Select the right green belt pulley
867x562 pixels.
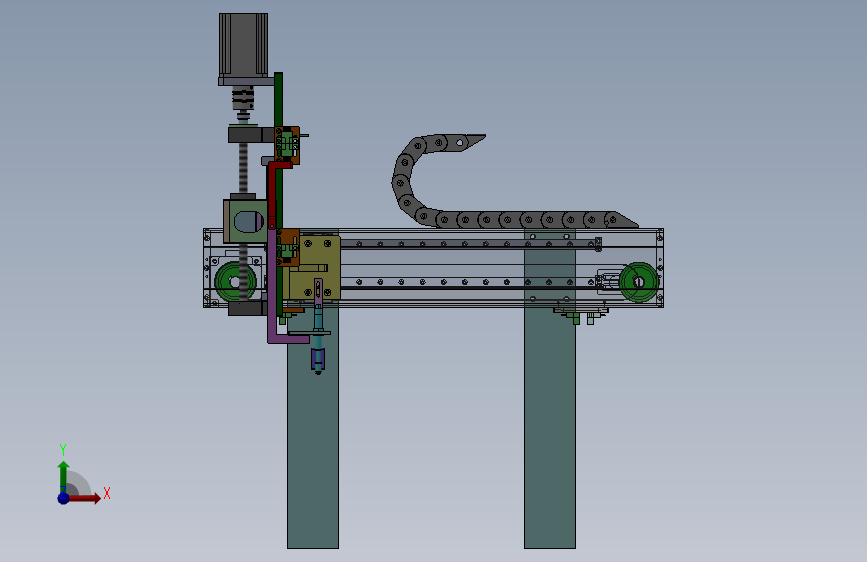(x=639, y=282)
